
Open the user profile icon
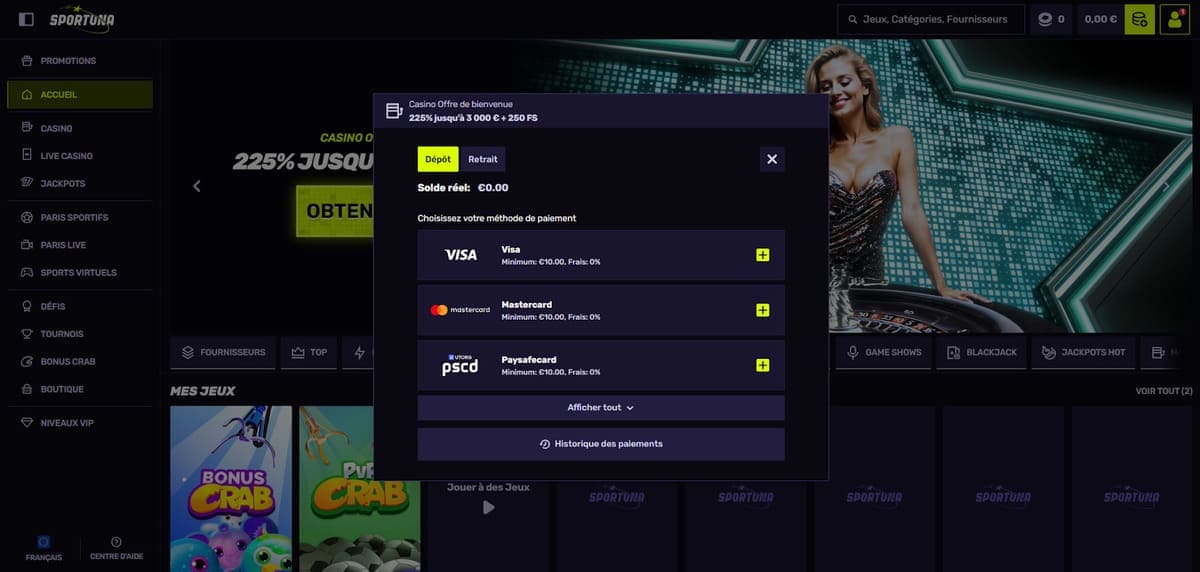[x=1174, y=19]
